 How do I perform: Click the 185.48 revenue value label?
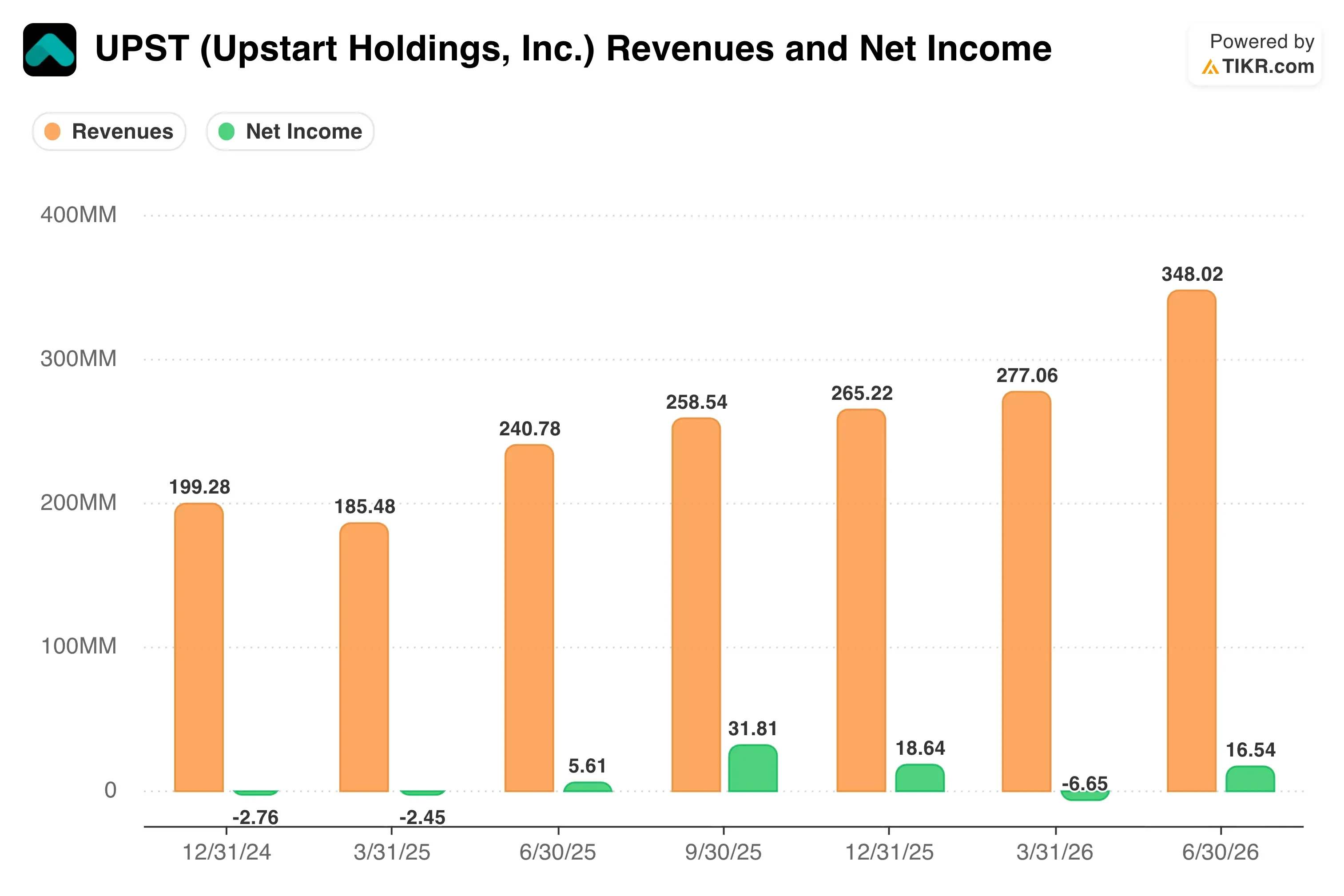click(x=364, y=506)
